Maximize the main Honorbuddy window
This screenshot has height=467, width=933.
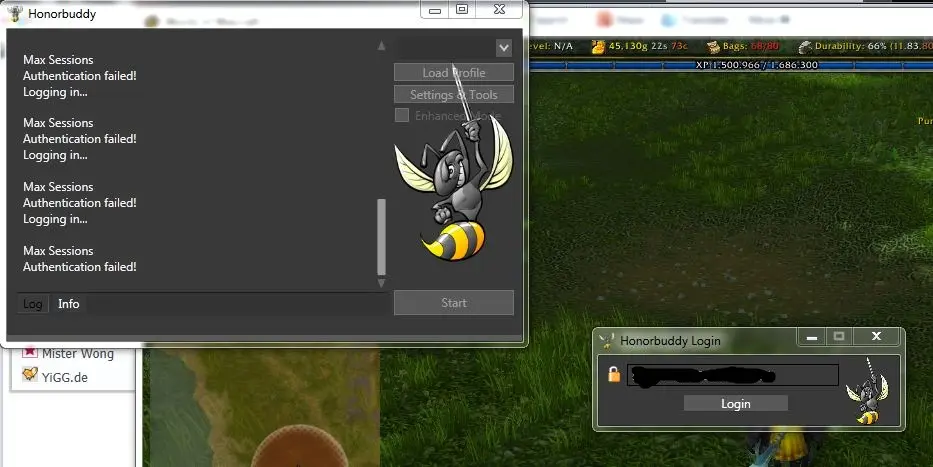click(462, 10)
